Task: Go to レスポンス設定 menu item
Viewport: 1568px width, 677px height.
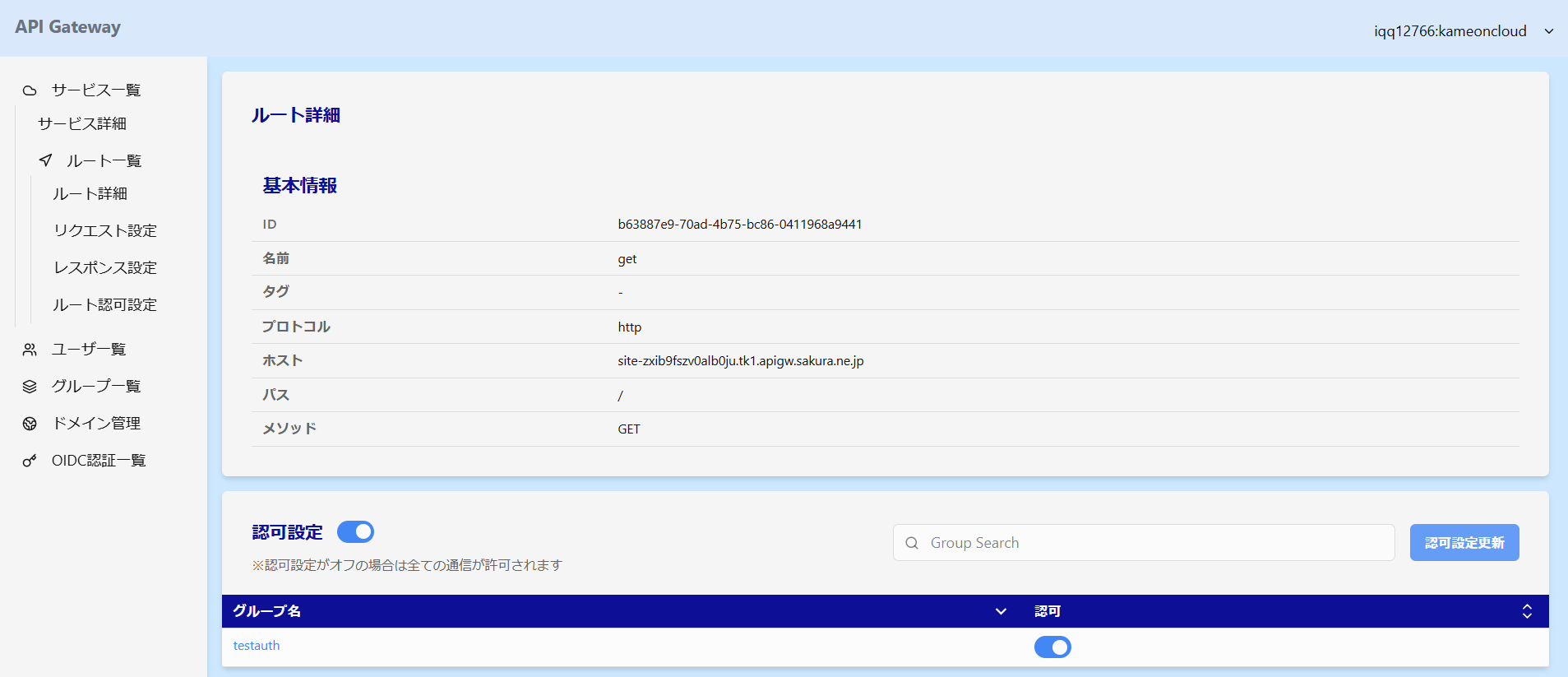Action: tap(105, 268)
